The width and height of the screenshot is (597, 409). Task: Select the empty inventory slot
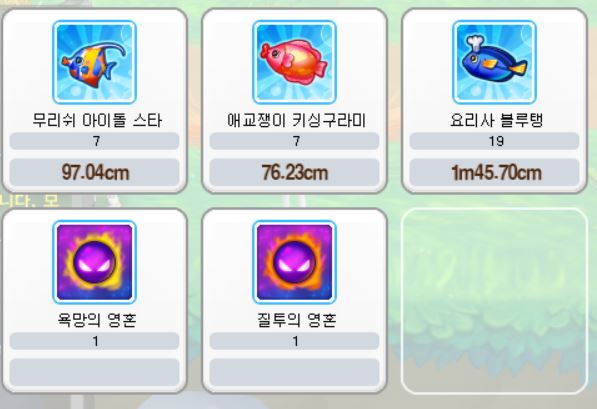[x=494, y=301]
